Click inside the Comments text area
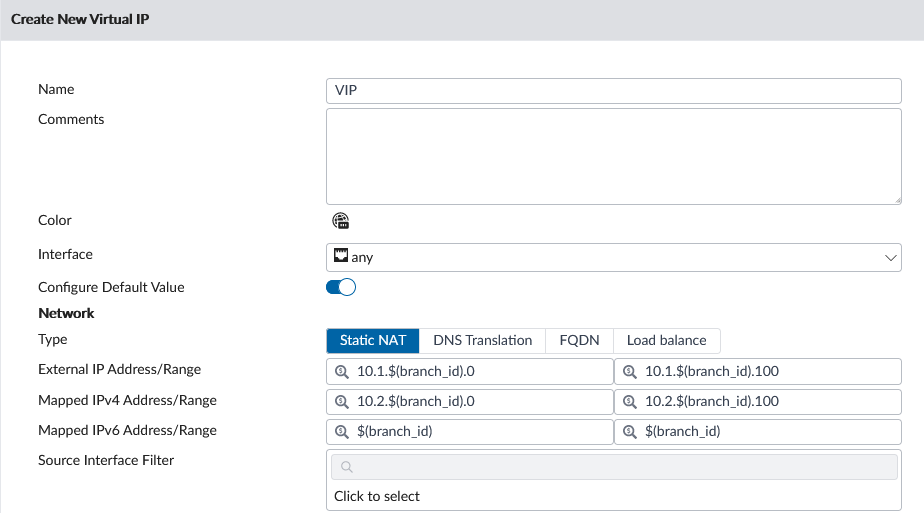The width and height of the screenshot is (924, 513). 613,156
